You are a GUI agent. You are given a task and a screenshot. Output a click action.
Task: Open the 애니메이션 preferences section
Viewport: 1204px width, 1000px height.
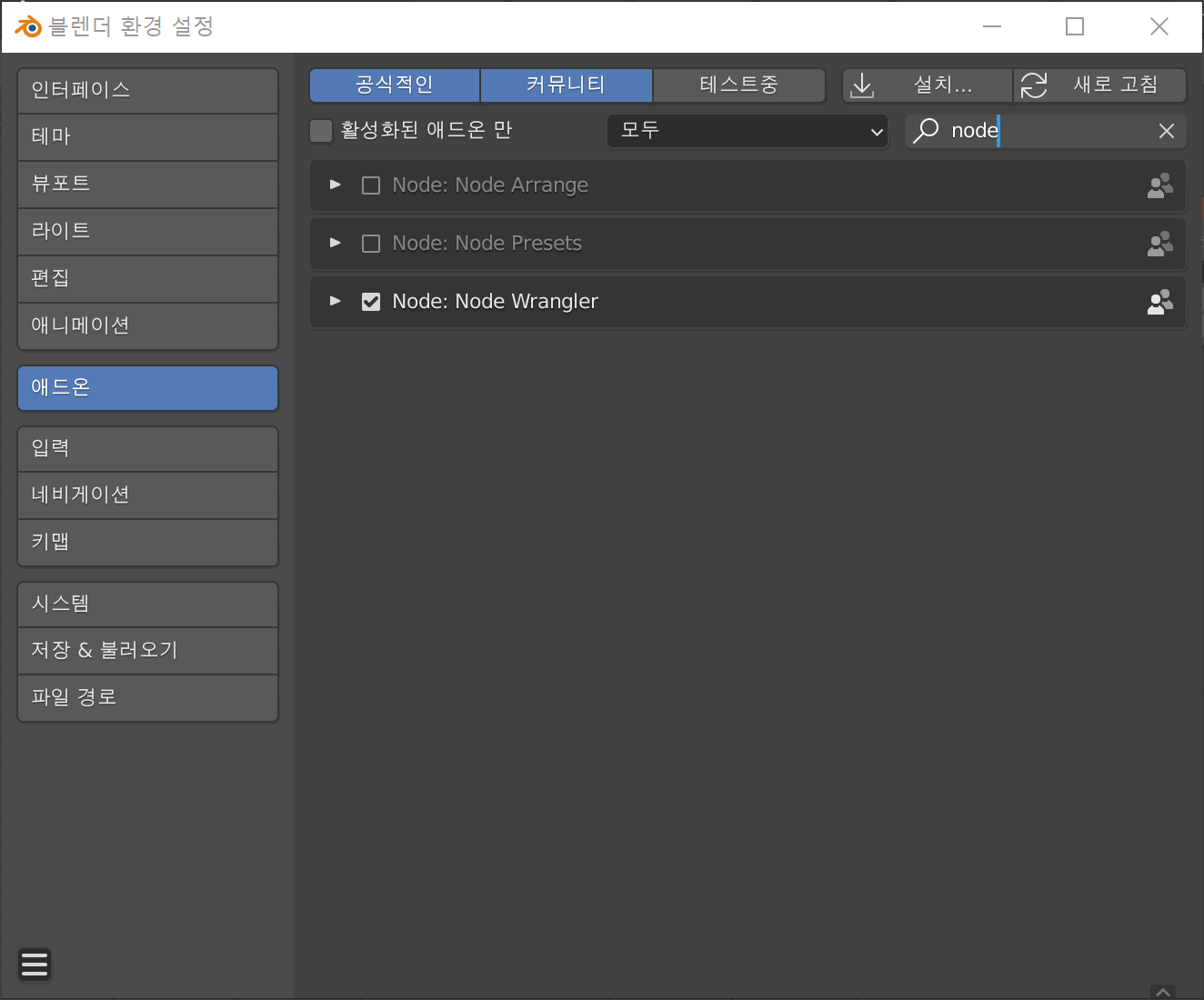click(147, 325)
